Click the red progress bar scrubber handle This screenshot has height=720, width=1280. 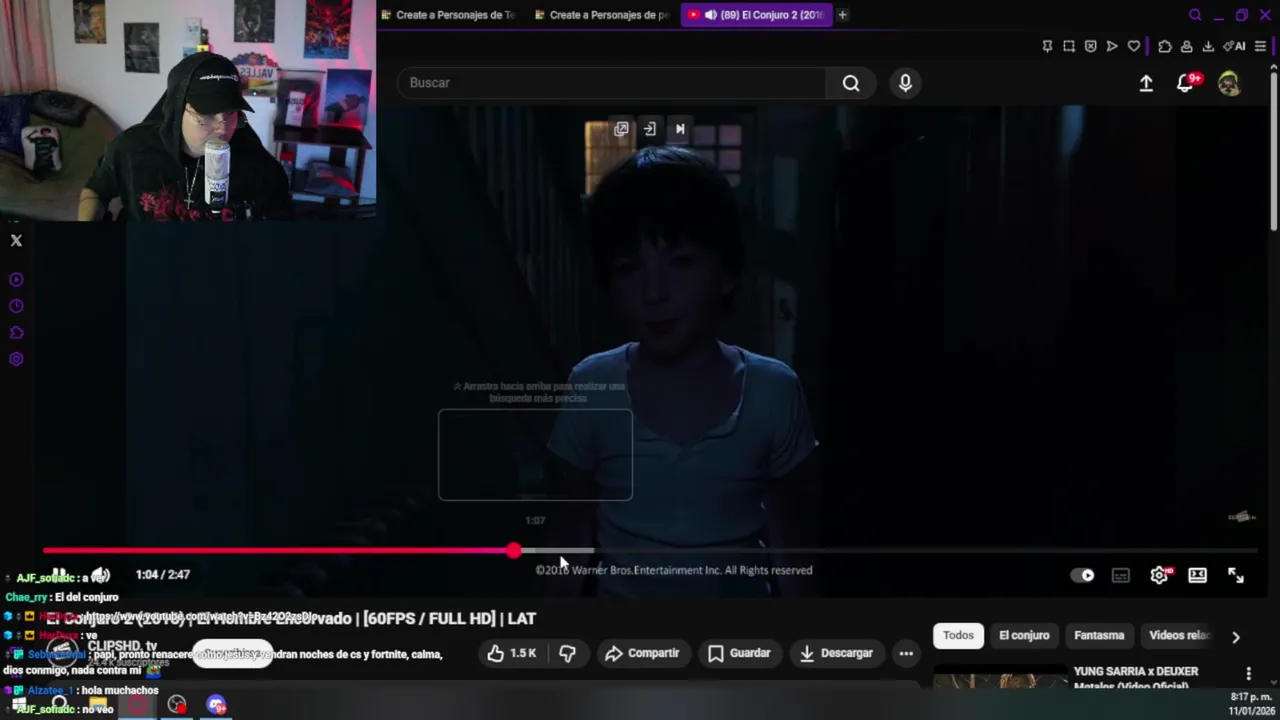point(513,551)
